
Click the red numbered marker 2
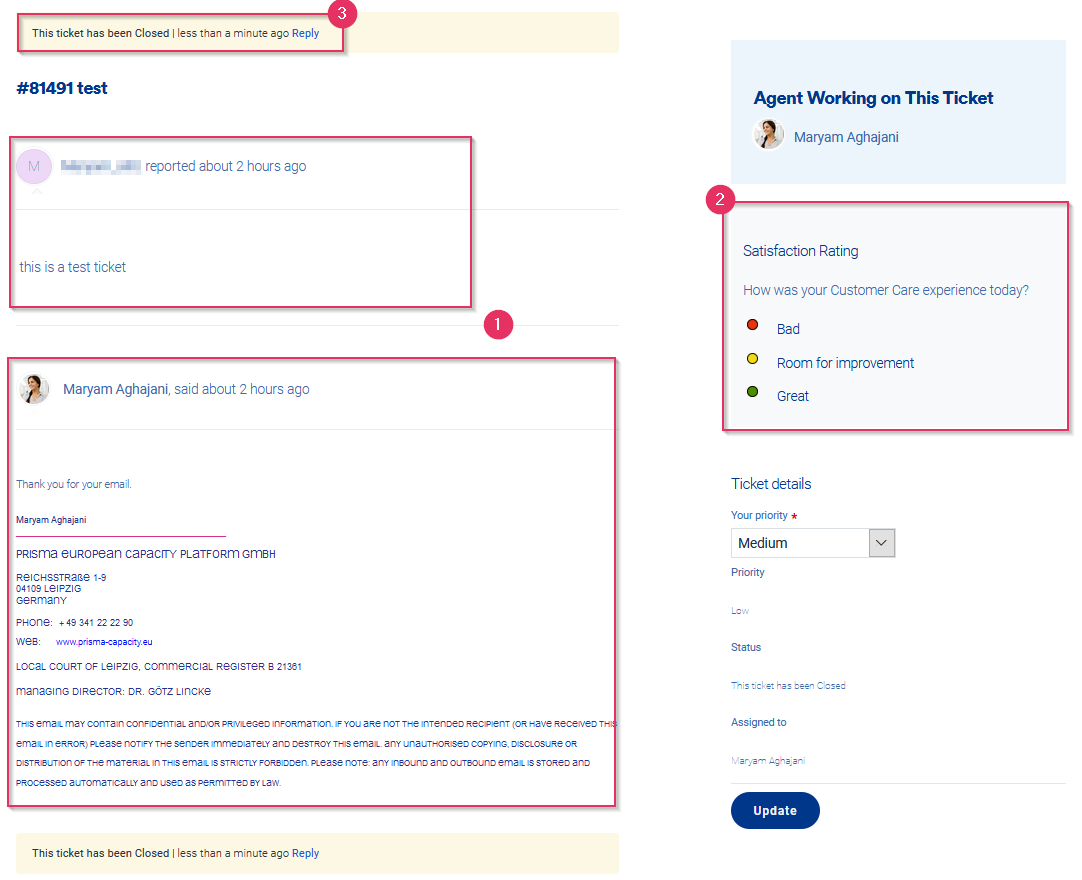click(718, 200)
